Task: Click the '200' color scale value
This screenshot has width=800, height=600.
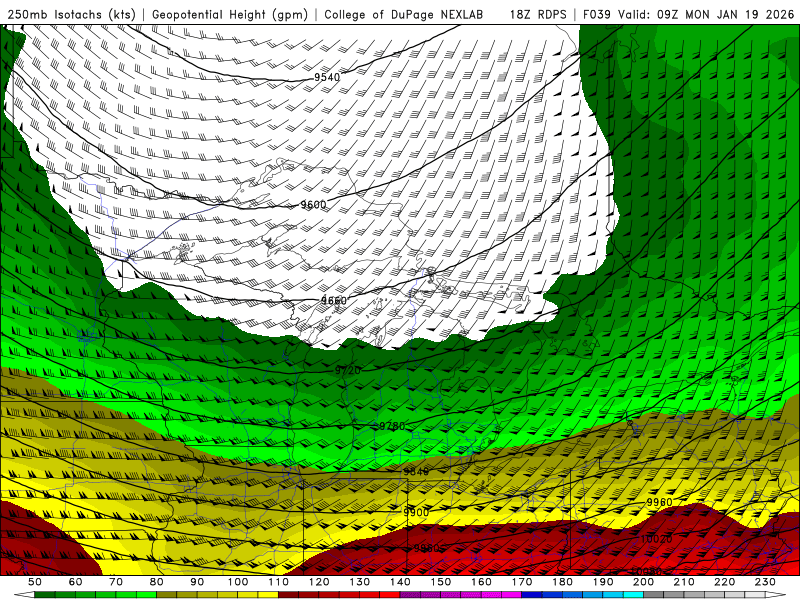Action: pyautogui.click(x=643, y=582)
